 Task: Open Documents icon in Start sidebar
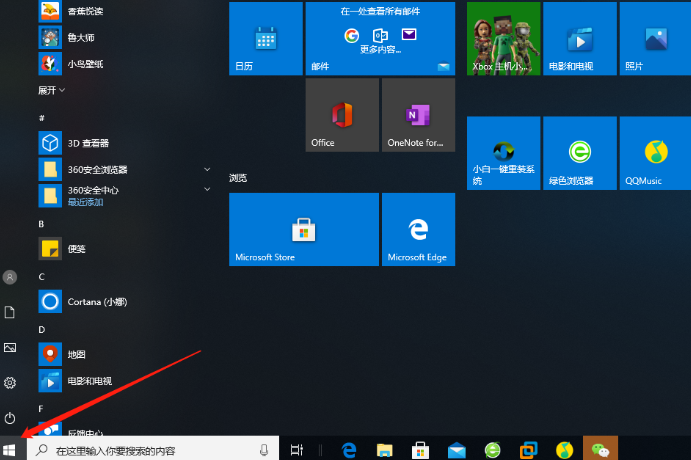(10, 312)
